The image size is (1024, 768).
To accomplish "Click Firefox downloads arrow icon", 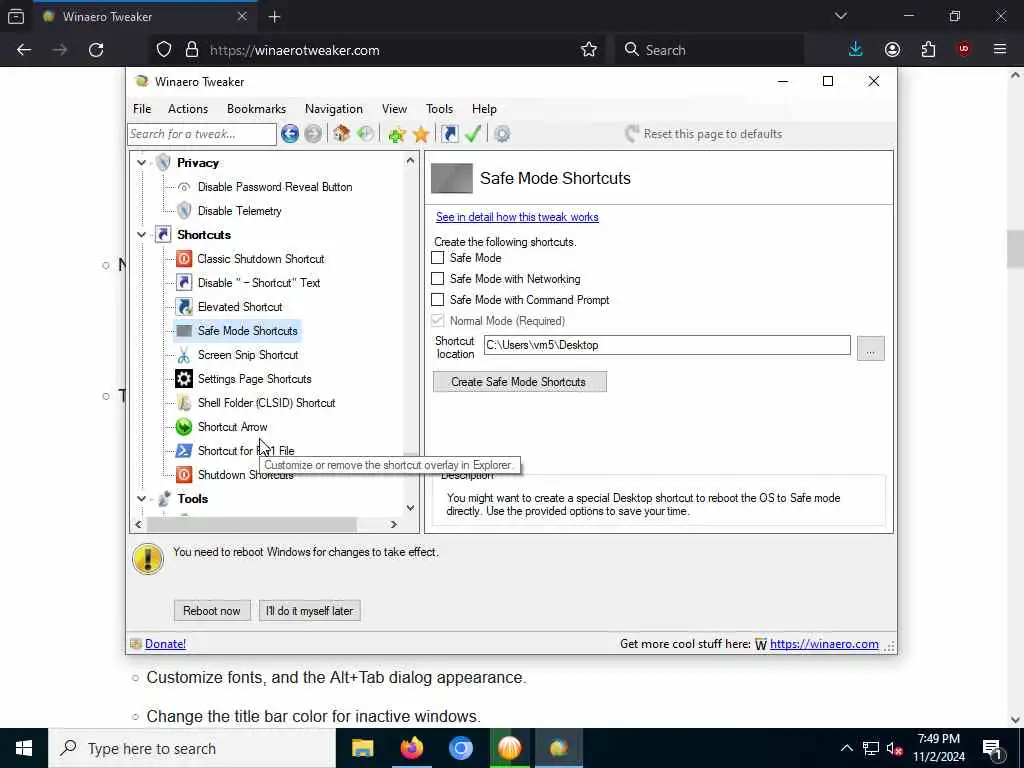I will click(856, 50).
